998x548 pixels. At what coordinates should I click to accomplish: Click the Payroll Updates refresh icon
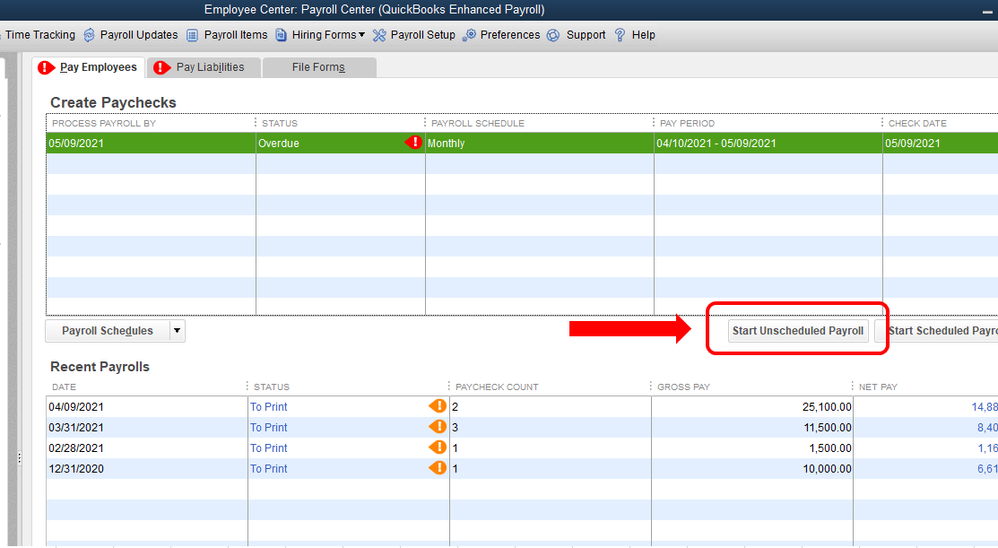(89, 35)
